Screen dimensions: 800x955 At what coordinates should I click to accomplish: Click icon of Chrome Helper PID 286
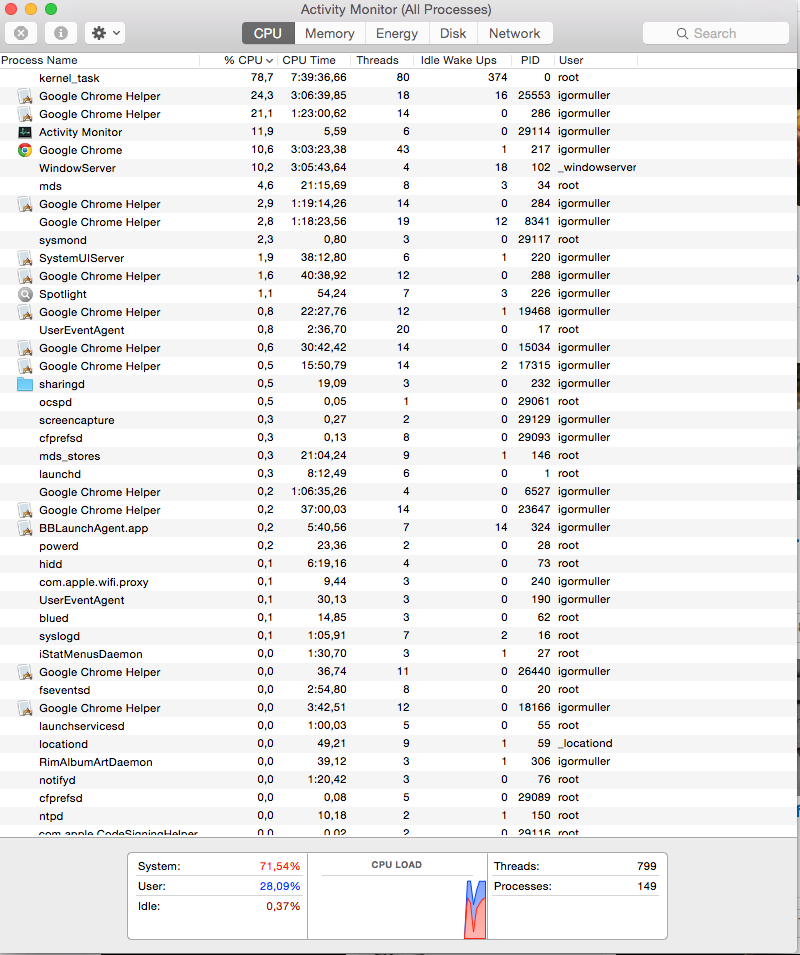[25, 114]
